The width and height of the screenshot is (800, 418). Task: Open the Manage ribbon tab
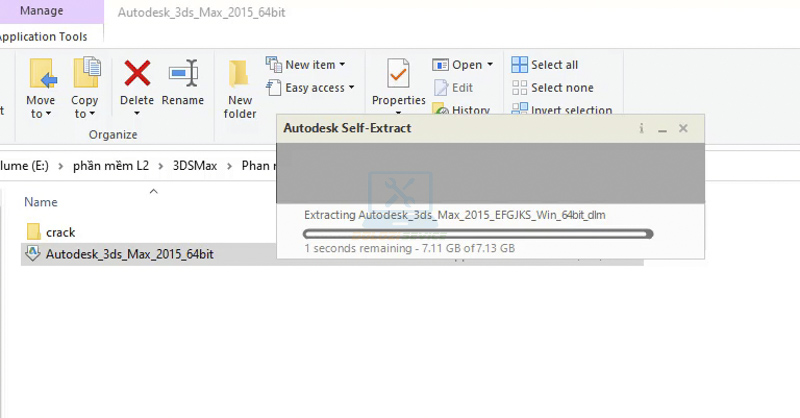[42, 11]
